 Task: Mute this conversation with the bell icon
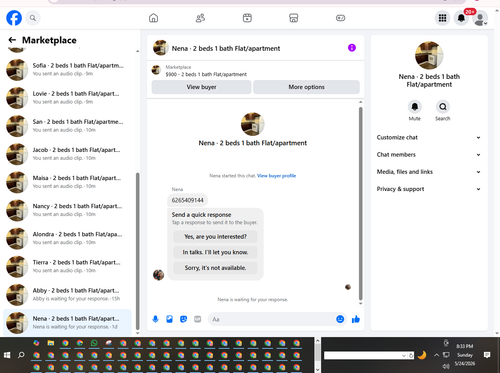(x=415, y=107)
